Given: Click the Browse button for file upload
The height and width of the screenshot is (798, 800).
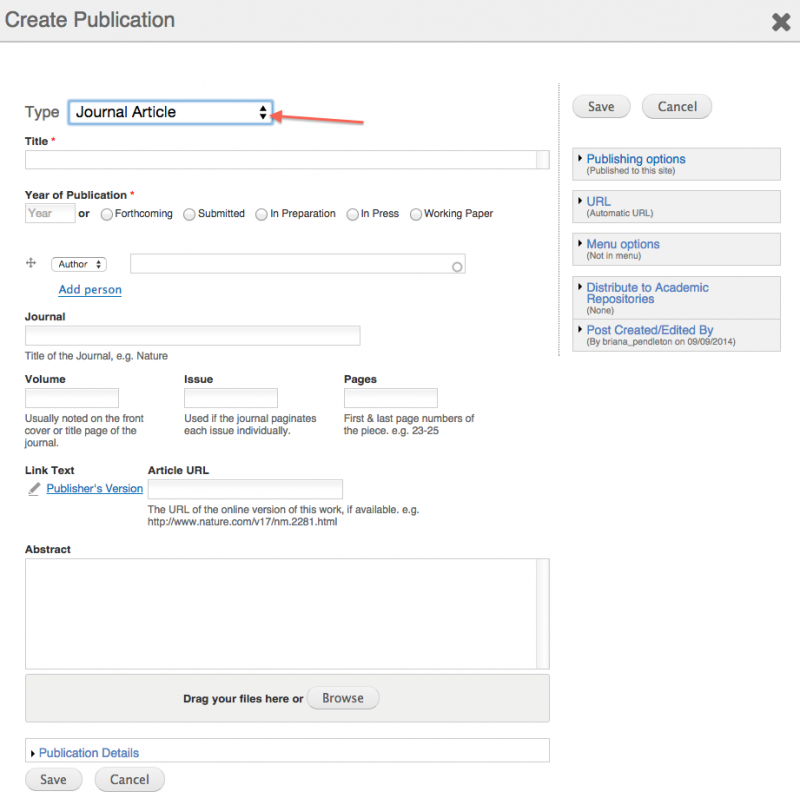Looking at the screenshot, I should tap(343, 698).
